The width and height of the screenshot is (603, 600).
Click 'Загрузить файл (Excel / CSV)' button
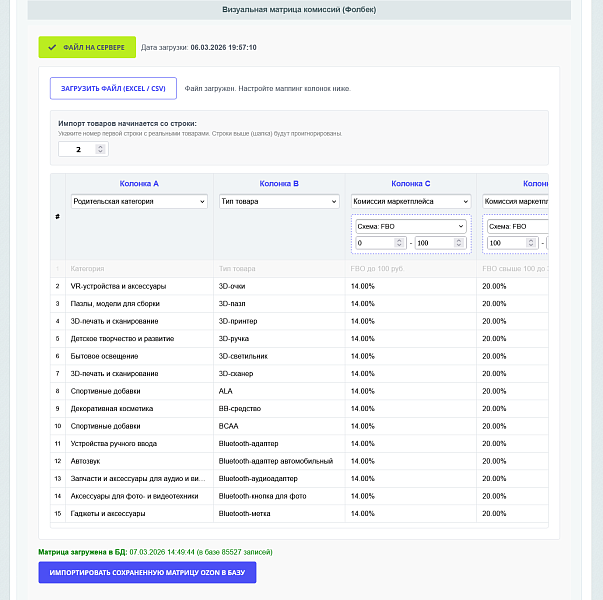point(113,88)
